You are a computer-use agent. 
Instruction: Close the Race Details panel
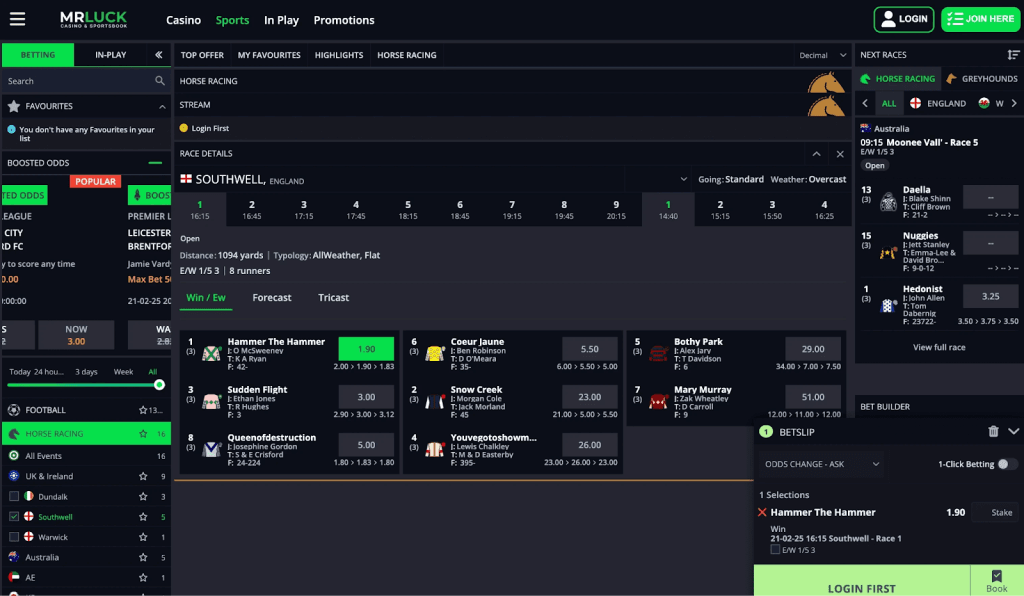tap(840, 154)
